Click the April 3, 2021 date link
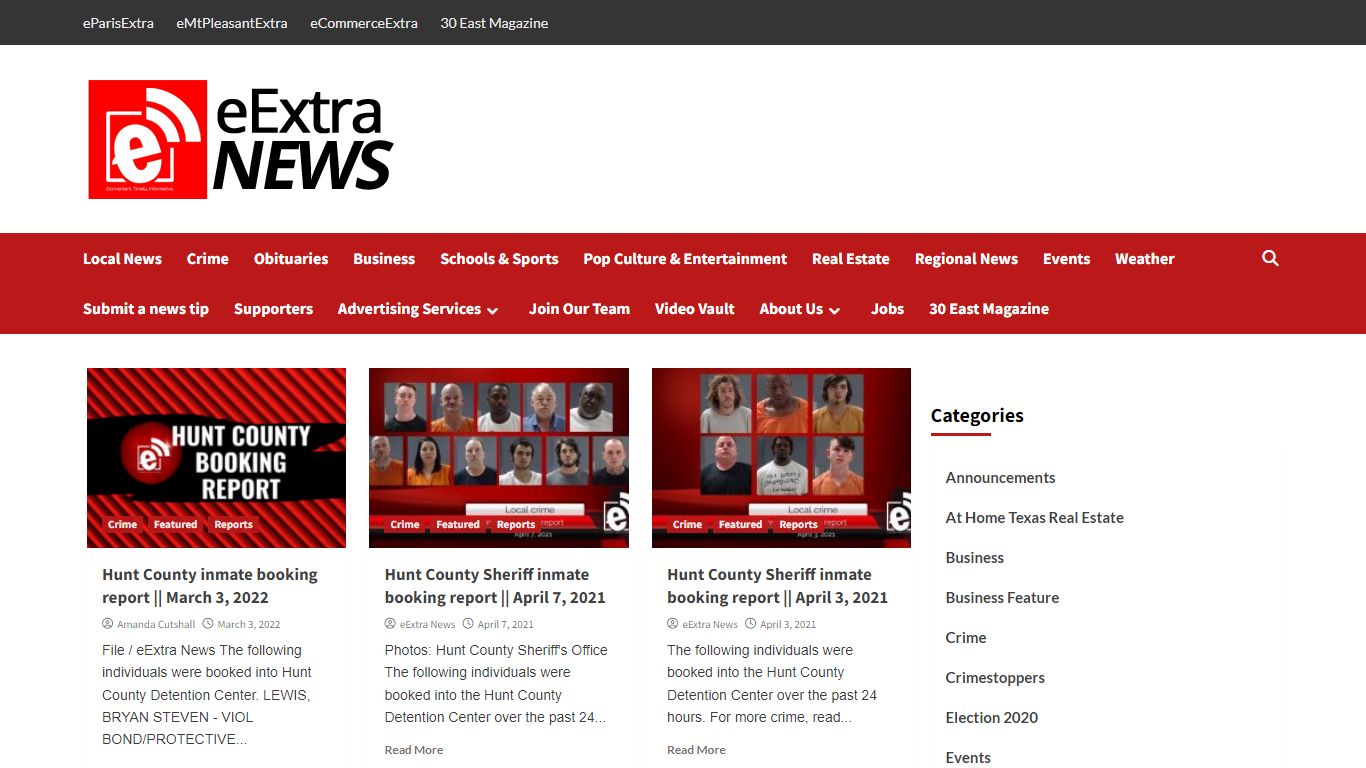This screenshot has height=768, width=1366. [x=788, y=624]
